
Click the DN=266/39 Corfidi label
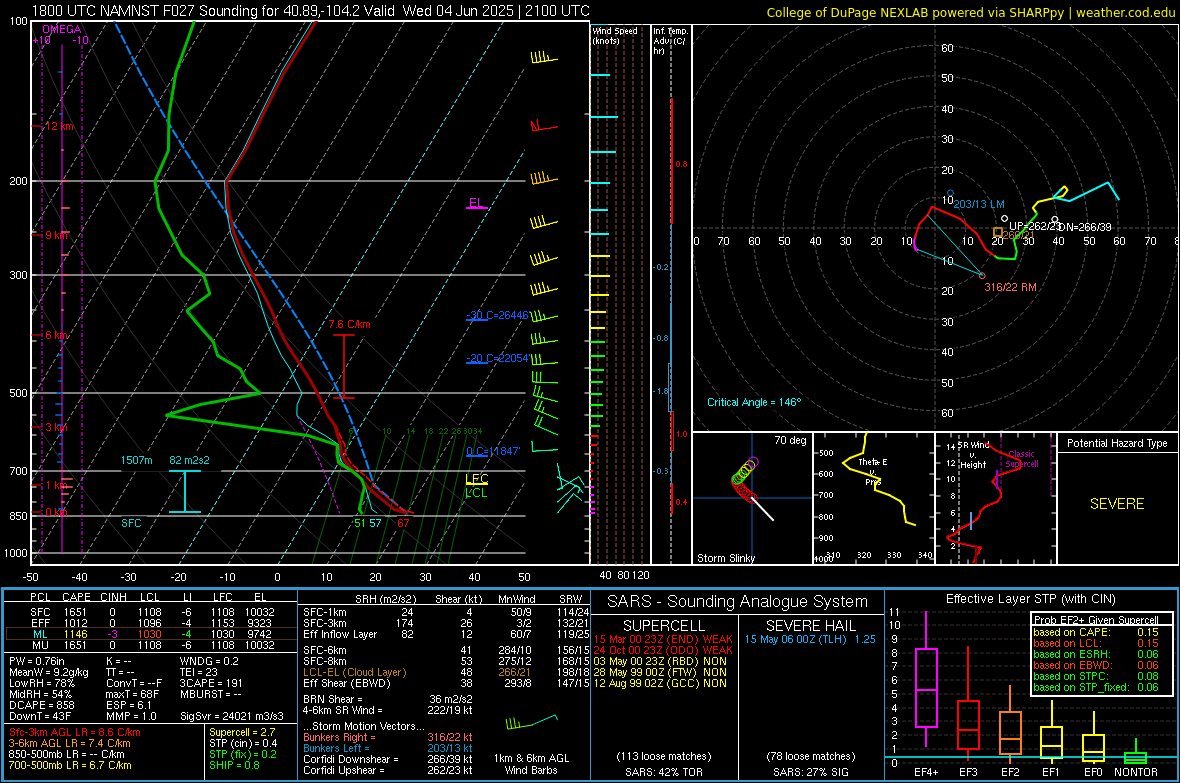click(1084, 227)
